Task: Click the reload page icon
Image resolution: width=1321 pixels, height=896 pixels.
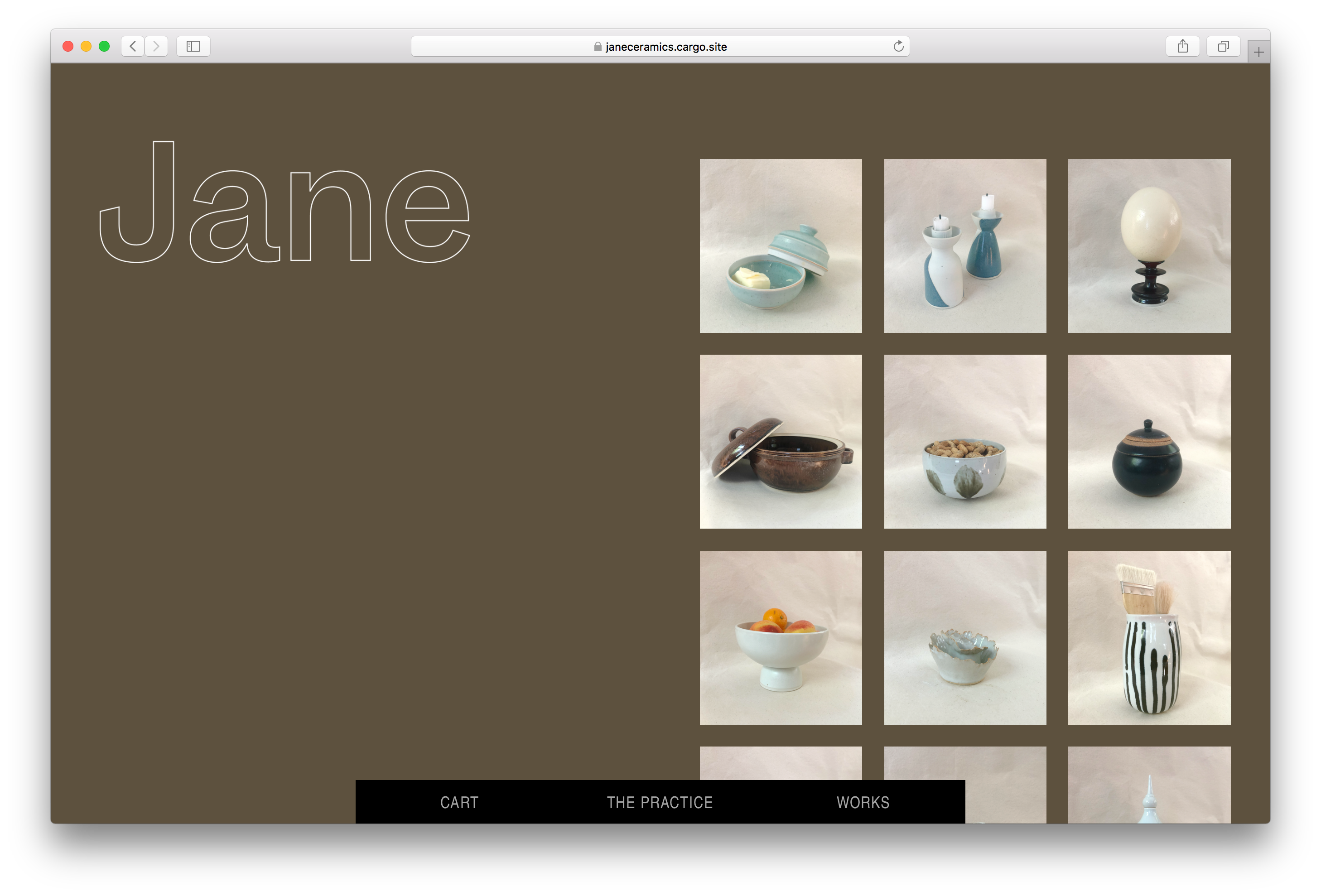Action: 898,46
